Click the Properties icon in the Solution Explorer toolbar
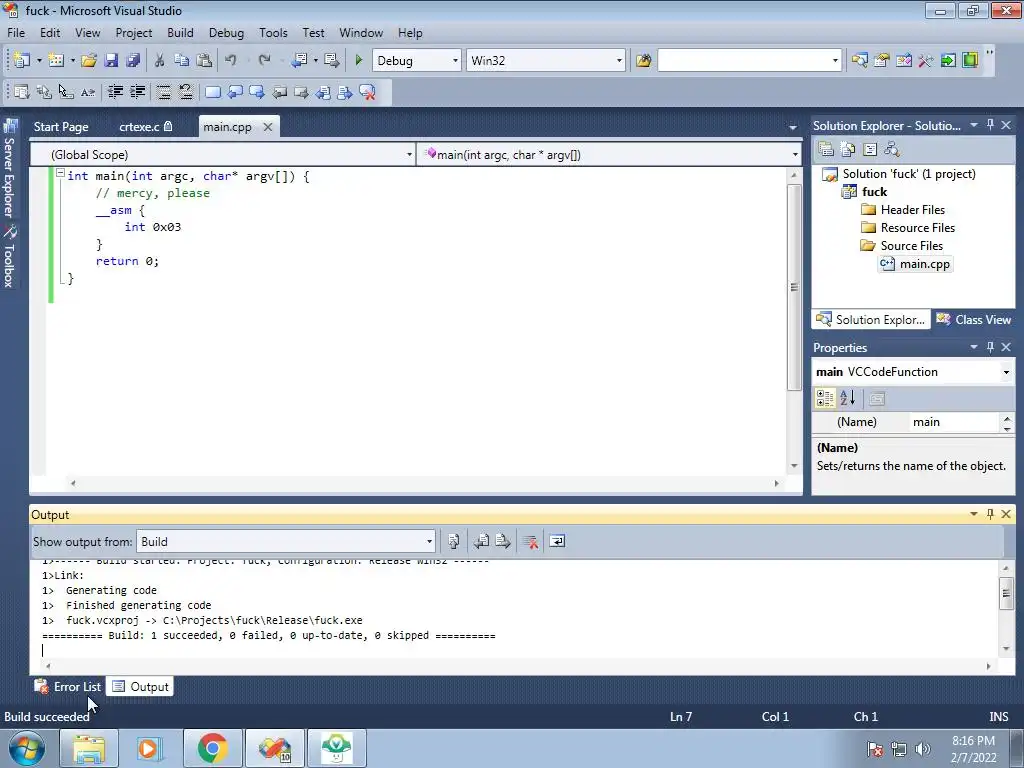This screenshot has width=1024, height=768. coord(826,150)
